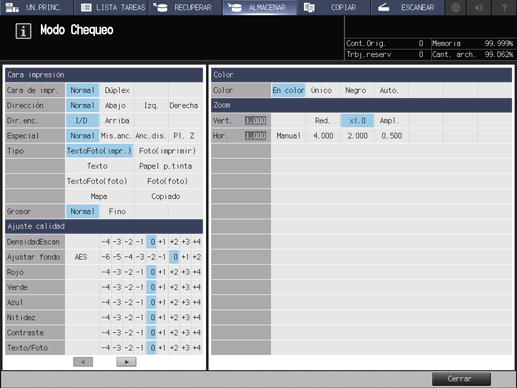Set DensidadEscan level to 0
The image size is (517, 388).
point(151,242)
